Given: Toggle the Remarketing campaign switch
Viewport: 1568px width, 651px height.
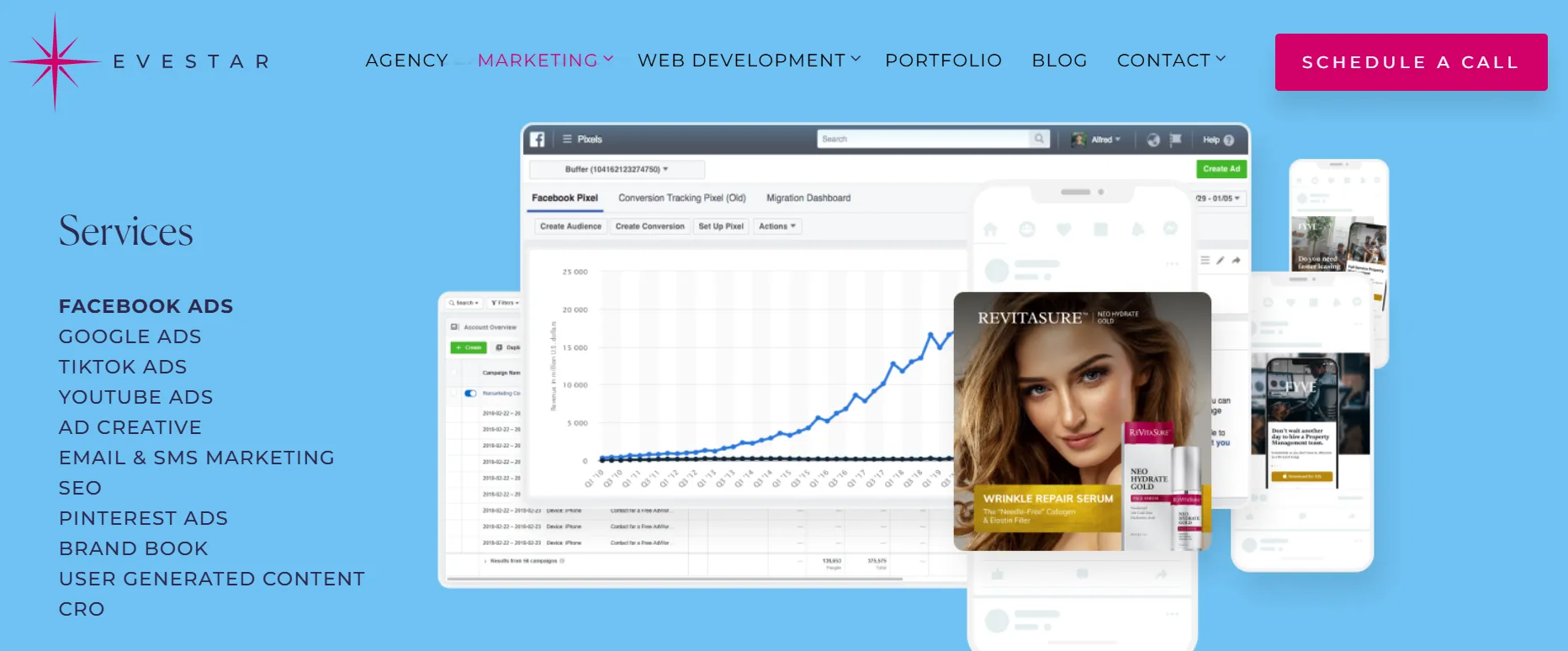Looking at the screenshot, I should [x=470, y=393].
